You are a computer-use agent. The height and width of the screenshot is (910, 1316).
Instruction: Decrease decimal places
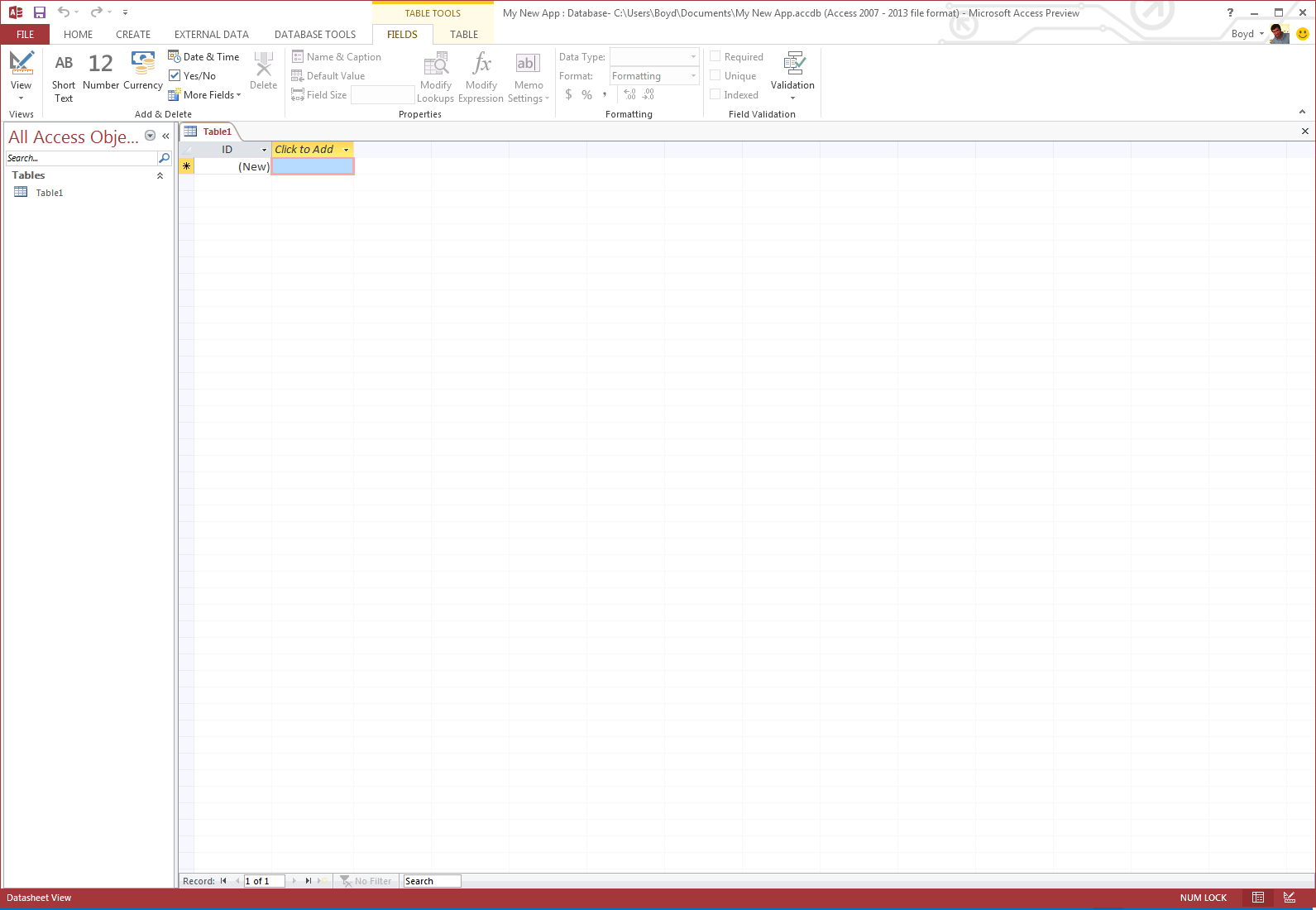click(648, 94)
